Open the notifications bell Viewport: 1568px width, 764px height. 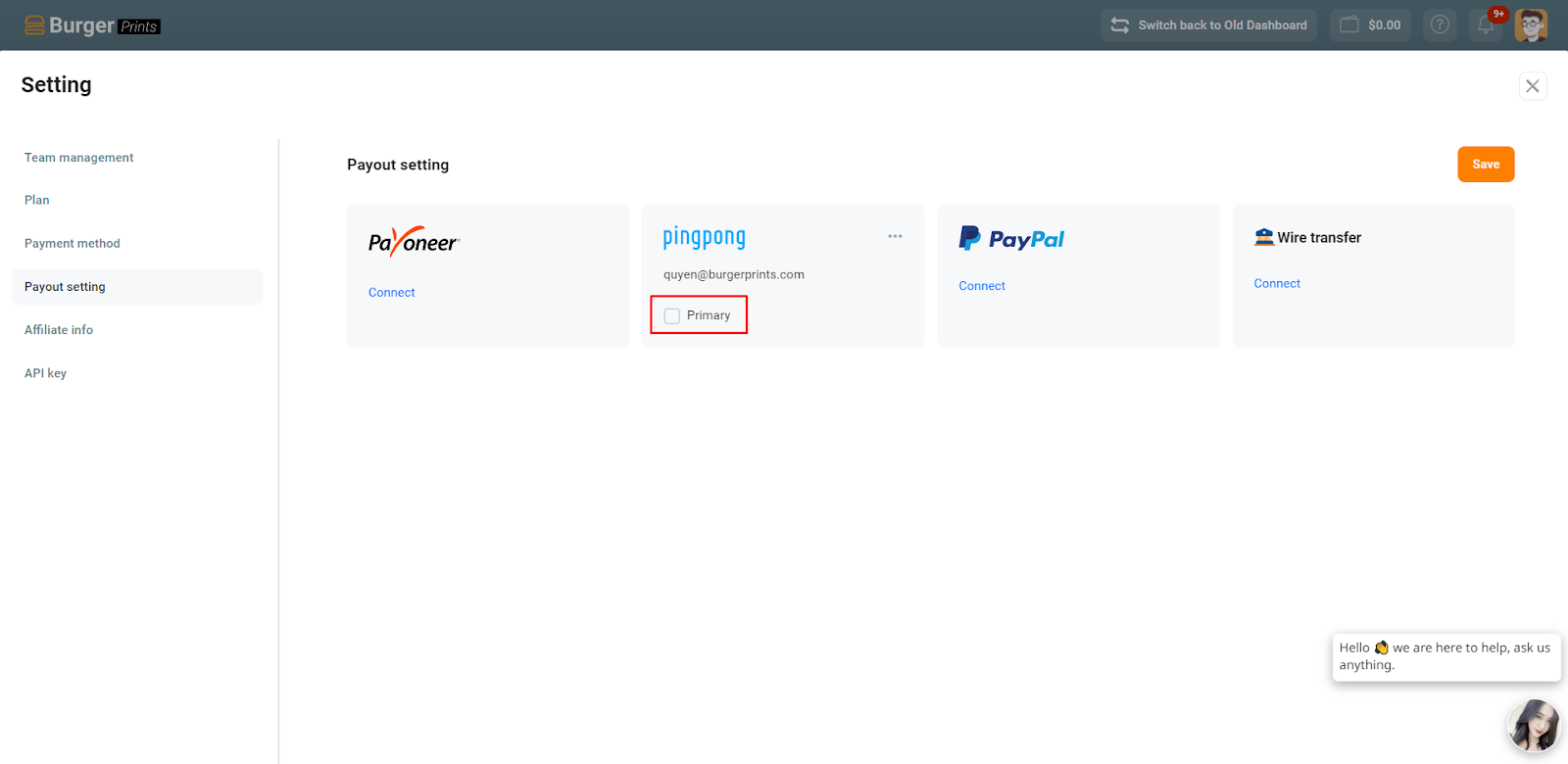tap(1487, 25)
